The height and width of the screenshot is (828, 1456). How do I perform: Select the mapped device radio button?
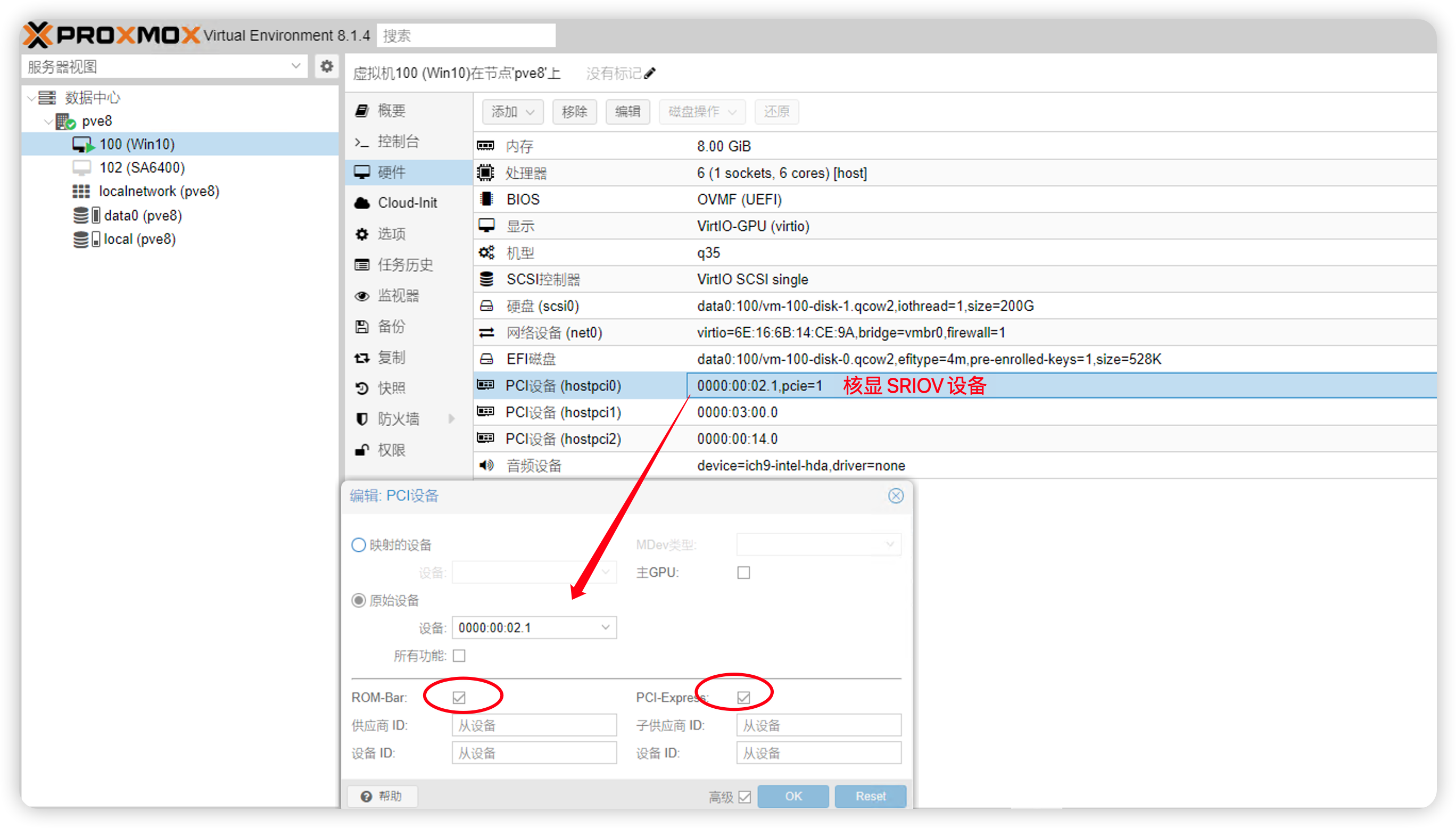pos(358,545)
